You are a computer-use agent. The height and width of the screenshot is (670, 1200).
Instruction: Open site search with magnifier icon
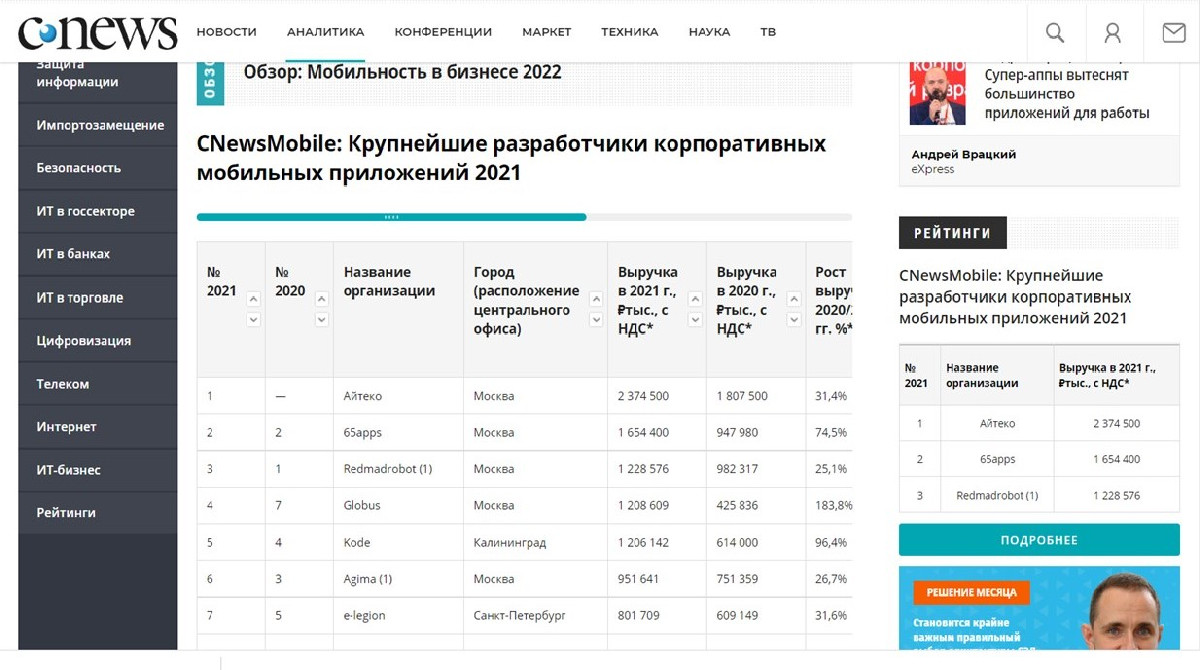pos(1055,33)
